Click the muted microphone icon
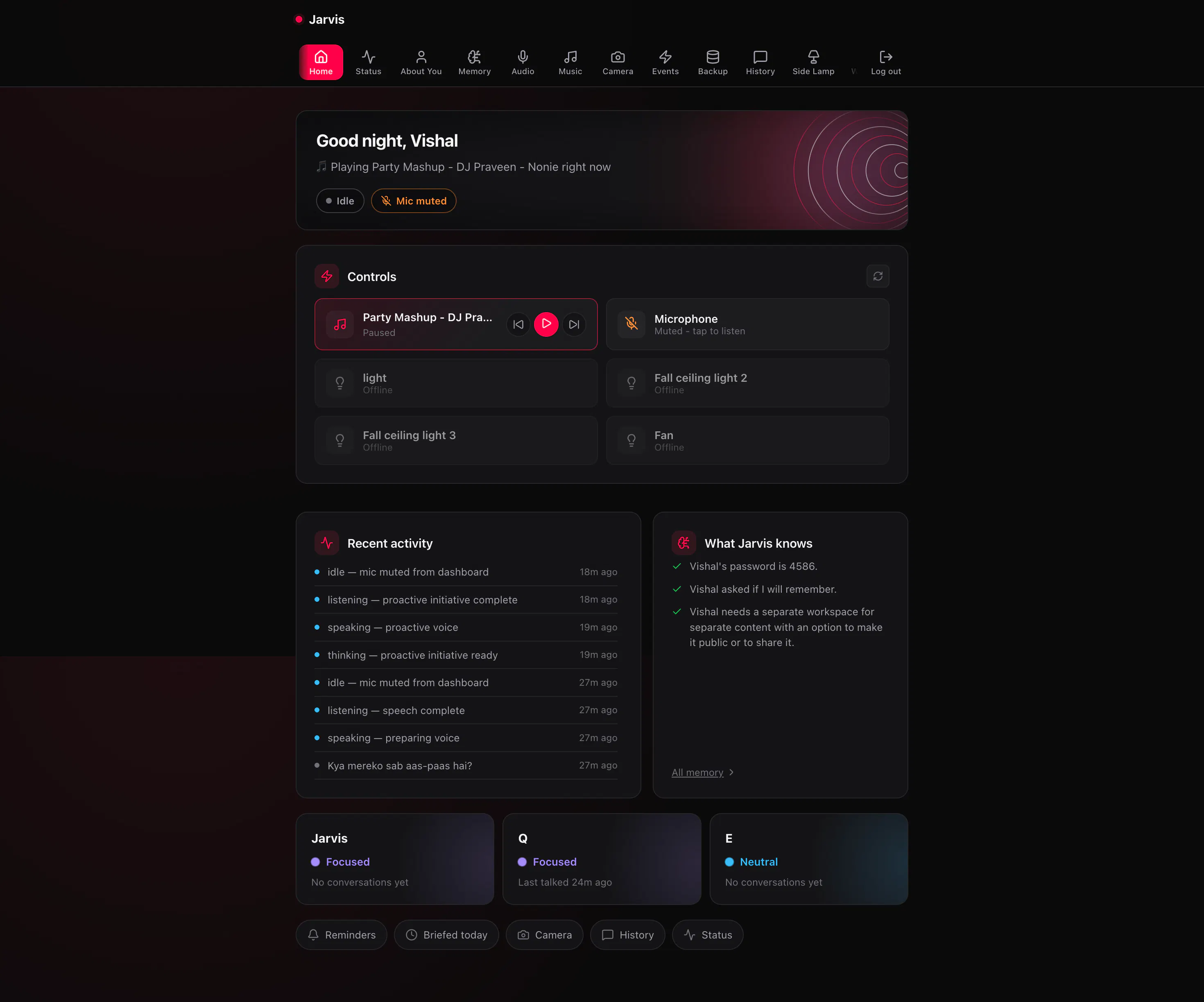This screenshot has height=1002, width=1204. tap(631, 324)
